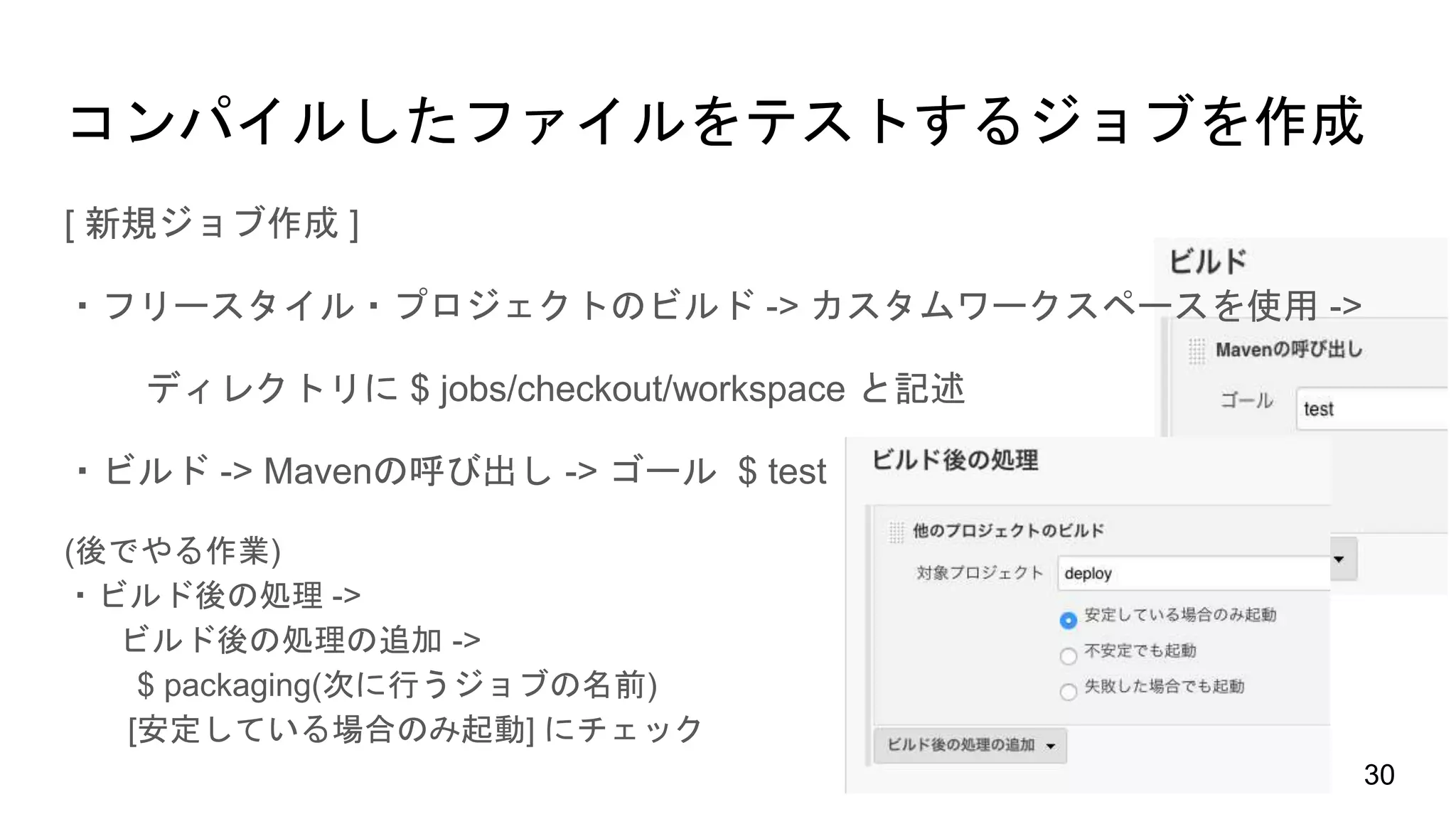Viewport: 1456px width, 819px height.
Task: Click the フリースタイル・プロジェクトのビルド text line
Action: click(718, 306)
